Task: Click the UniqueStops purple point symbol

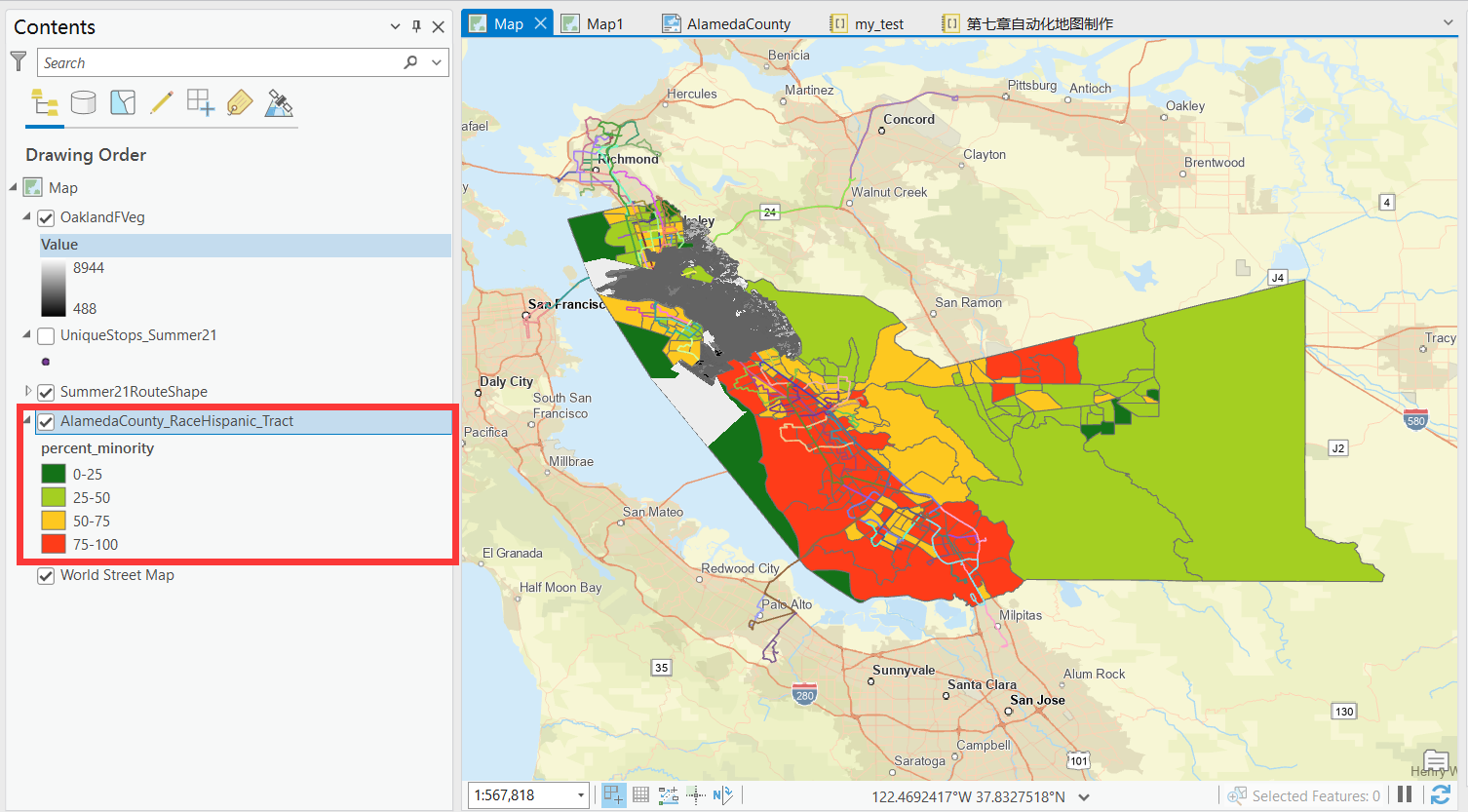Action: click(46, 362)
